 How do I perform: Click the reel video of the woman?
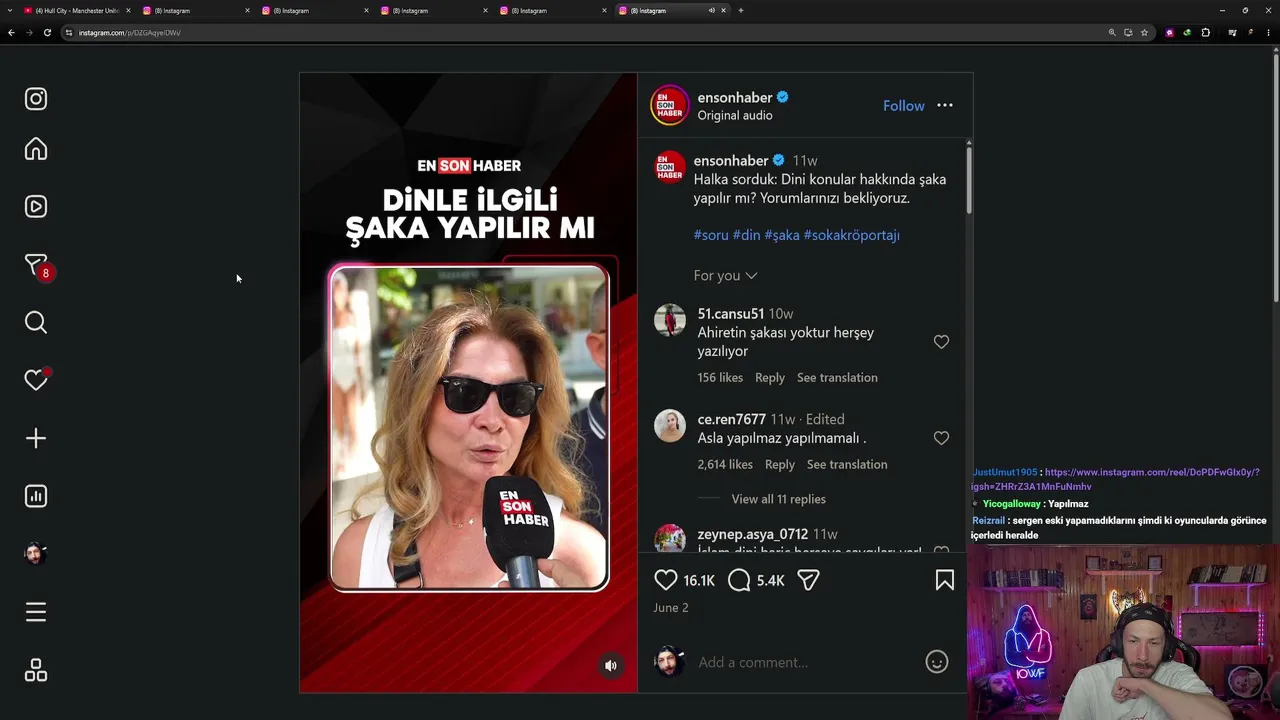click(x=469, y=428)
